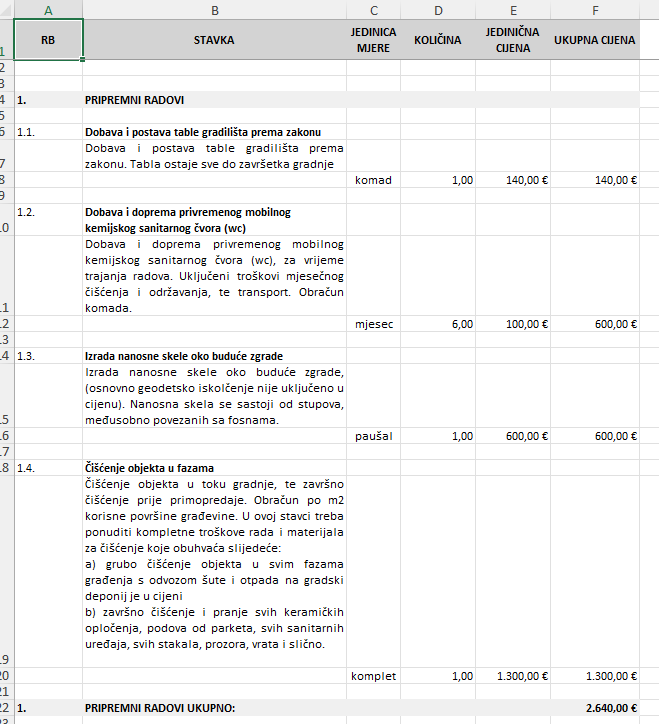659x724 pixels.
Task: Select entire column D via header
Action: point(437,9)
